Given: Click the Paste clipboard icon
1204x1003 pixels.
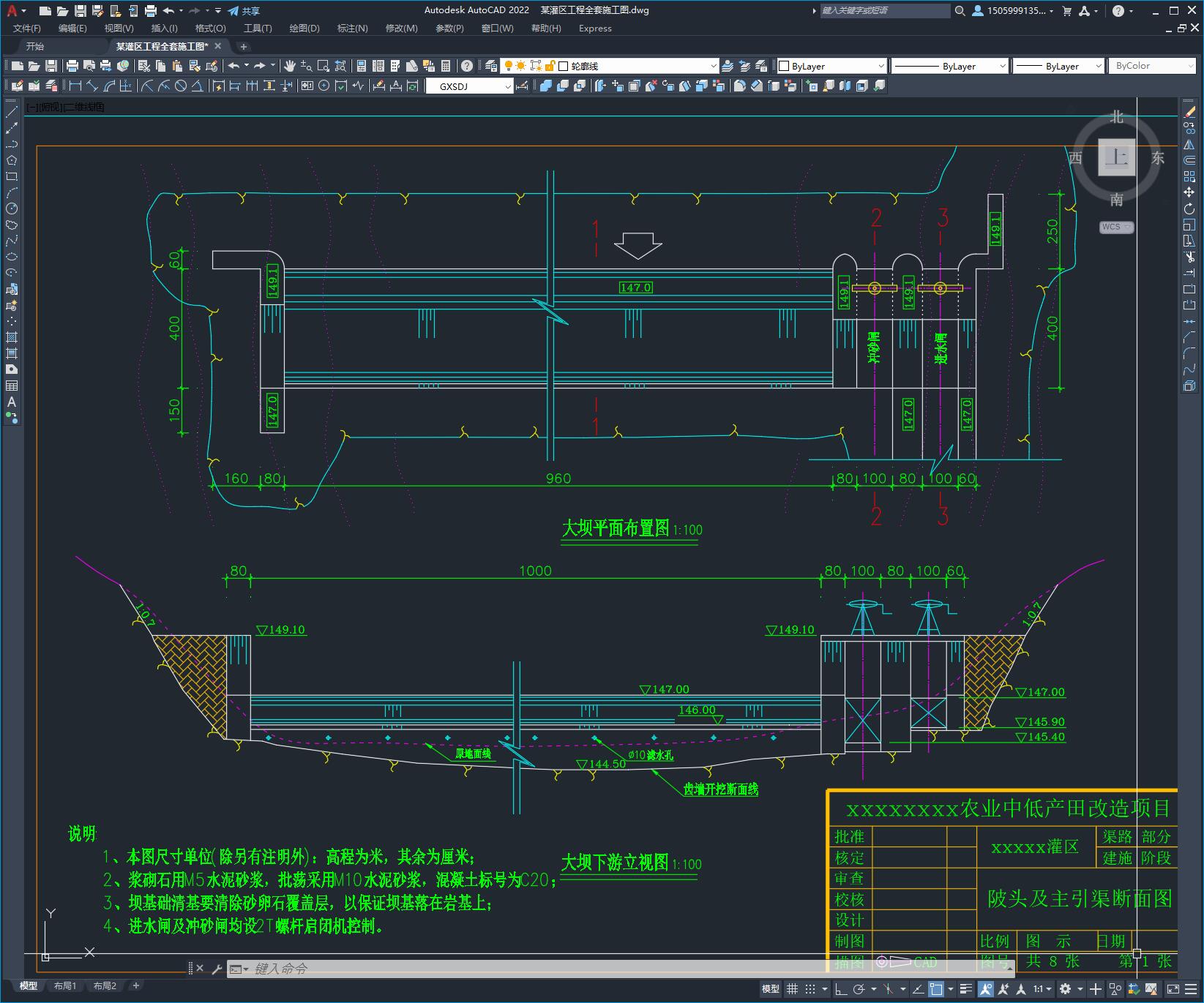Looking at the screenshot, I should pos(176,66).
